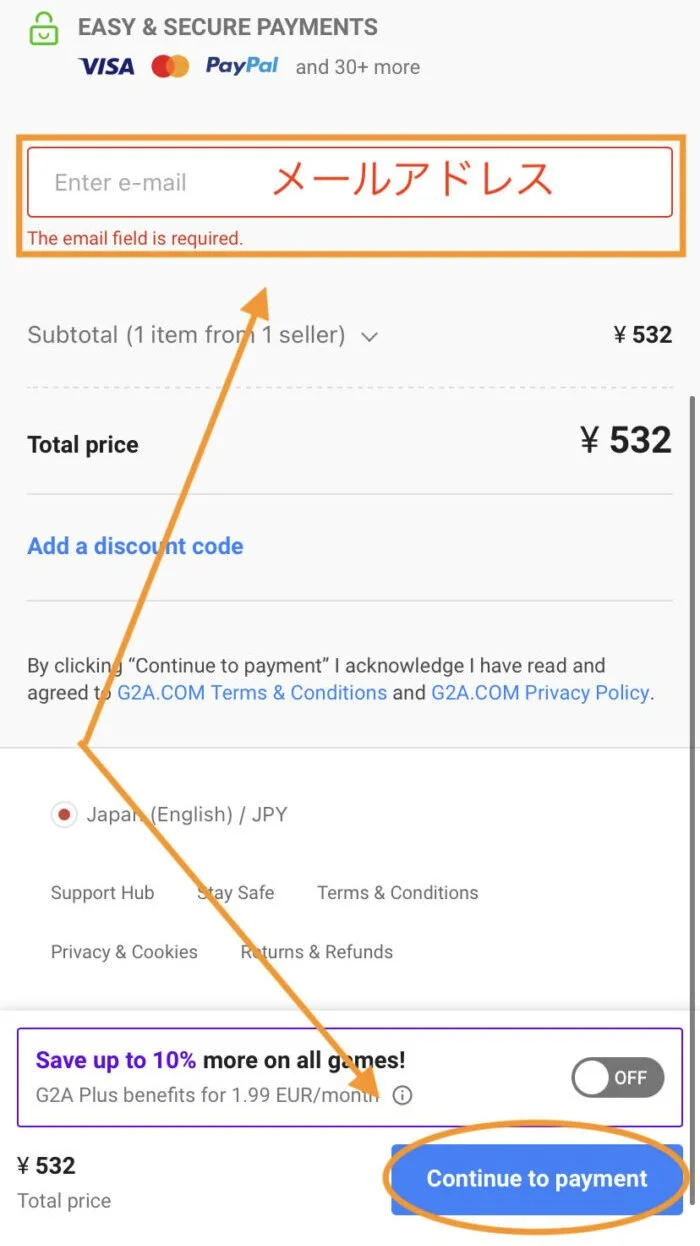
Task: Click Add a discount code link
Action: [x=135, y=546]
